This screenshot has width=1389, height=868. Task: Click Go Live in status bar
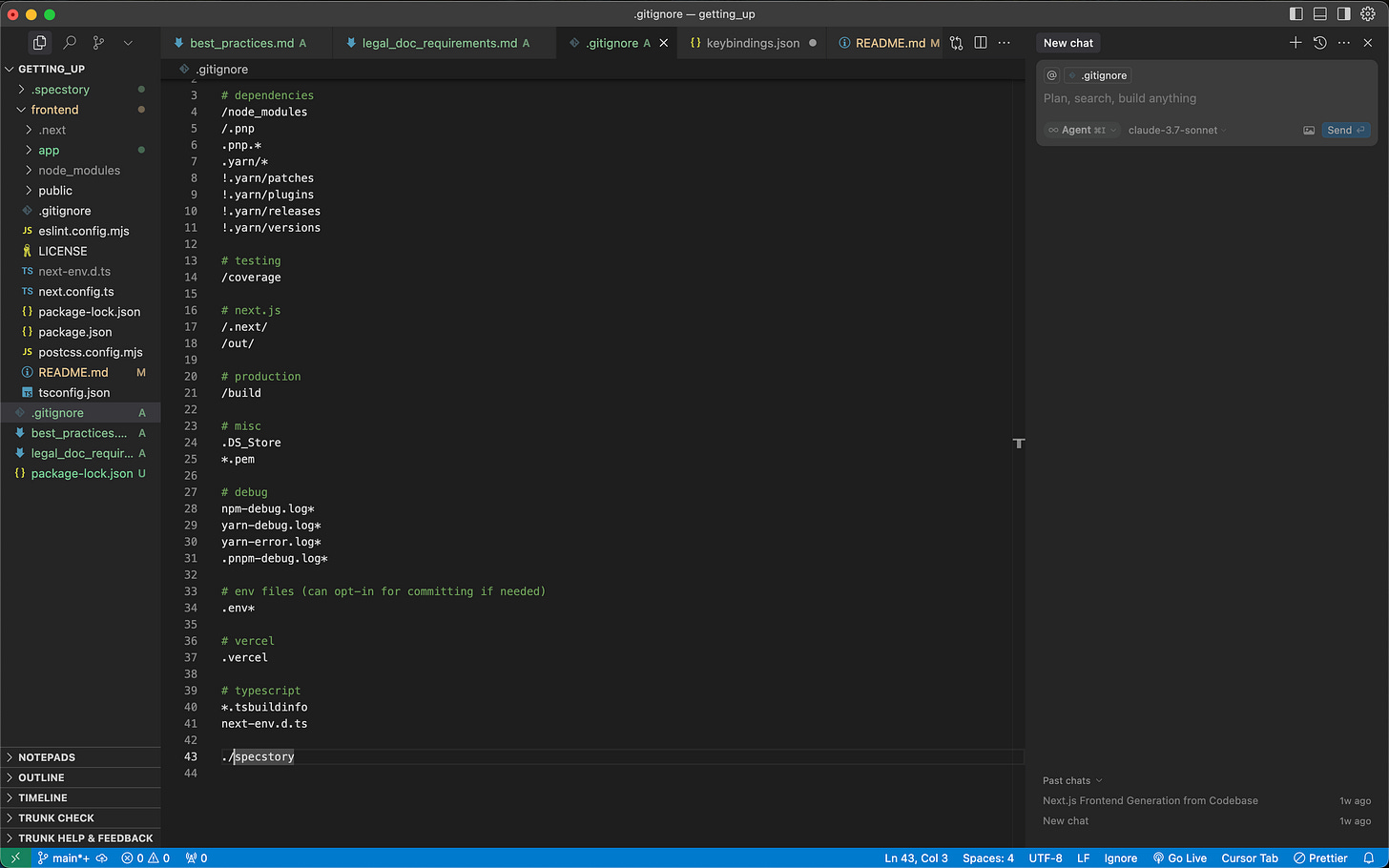point(1180,858)
